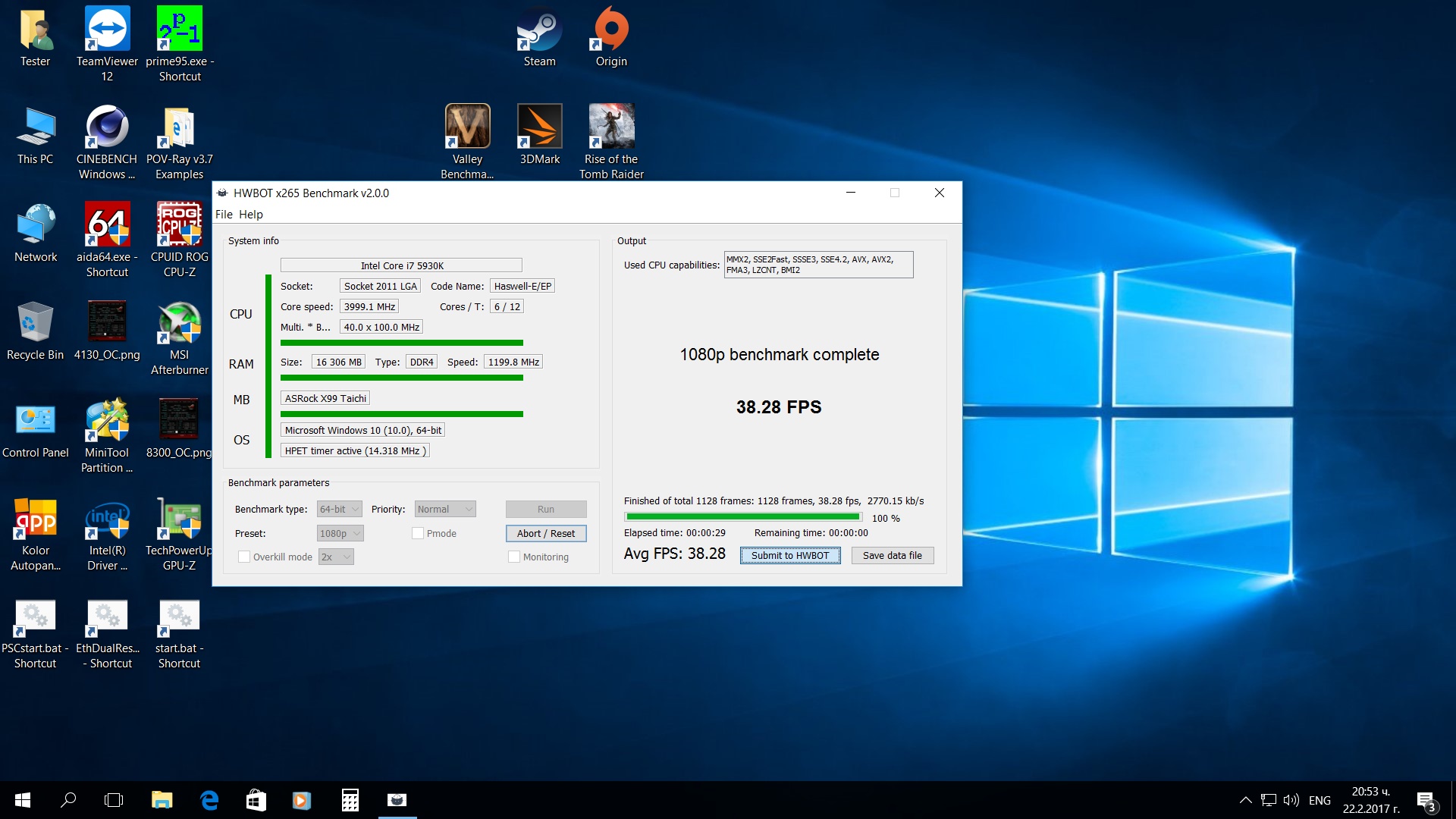This screenshot has height=819, width=1456.
Task: Expand the Overkill mode 2x dropdown
Action: 336,557
